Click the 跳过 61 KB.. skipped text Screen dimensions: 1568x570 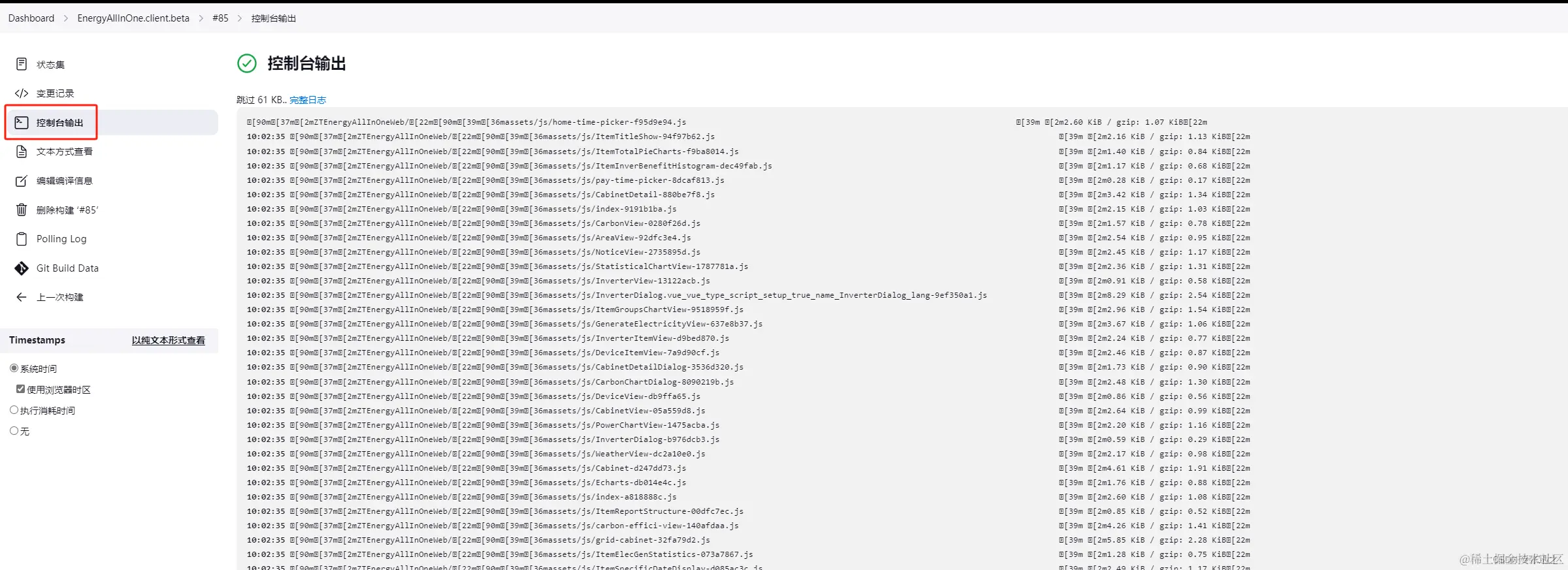tap(261, 100)
